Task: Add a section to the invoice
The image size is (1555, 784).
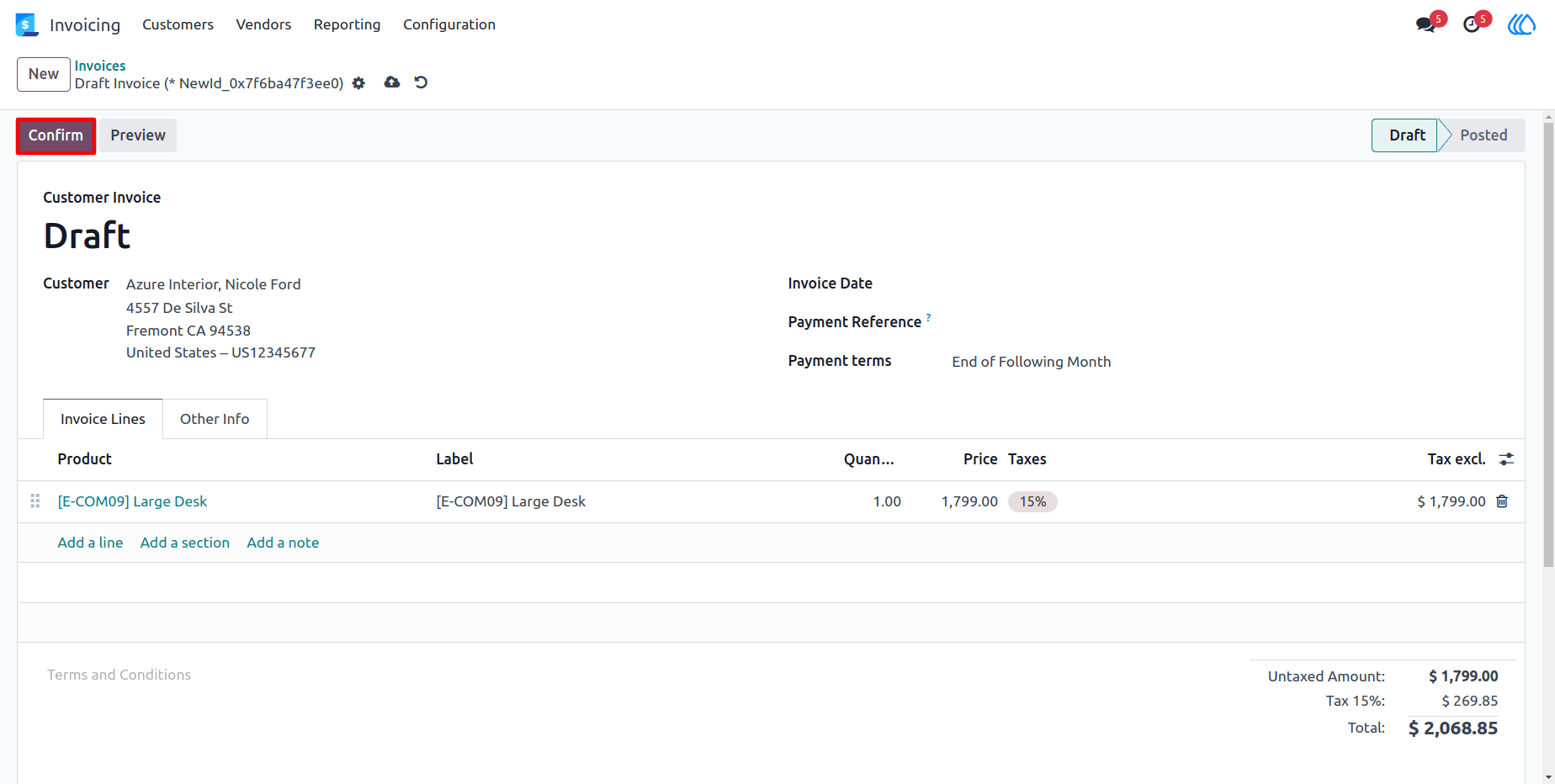Action: point(185,543)
